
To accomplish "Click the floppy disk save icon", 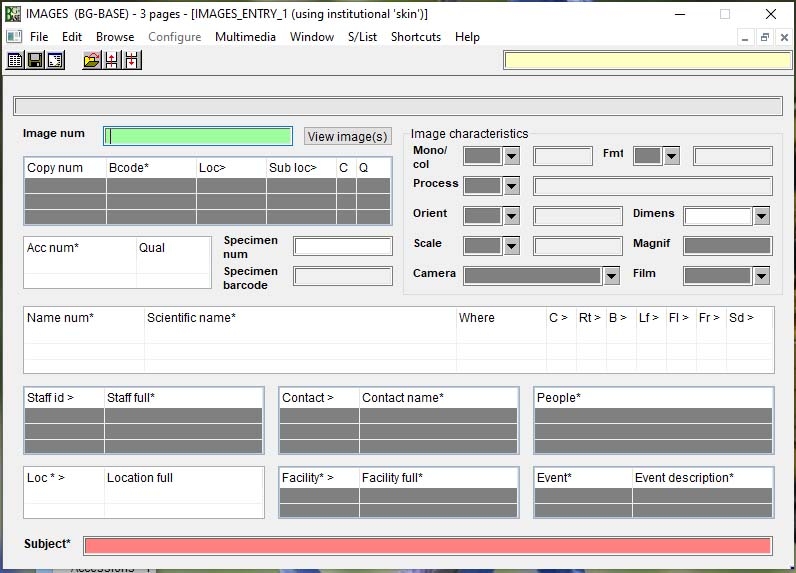I will click(x=35, y=61).
